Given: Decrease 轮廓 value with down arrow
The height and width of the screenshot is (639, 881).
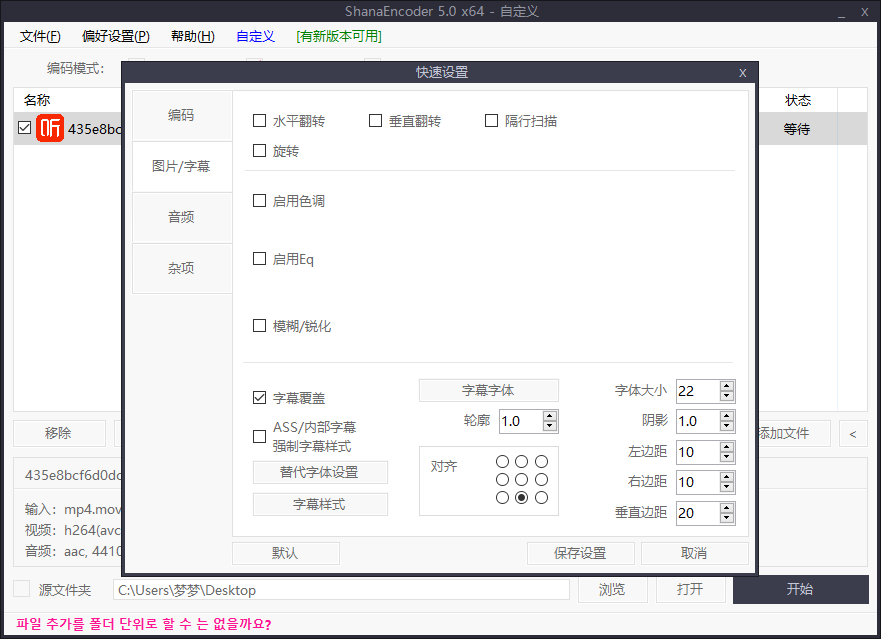Looking at the screenshot, I should 550,426.
